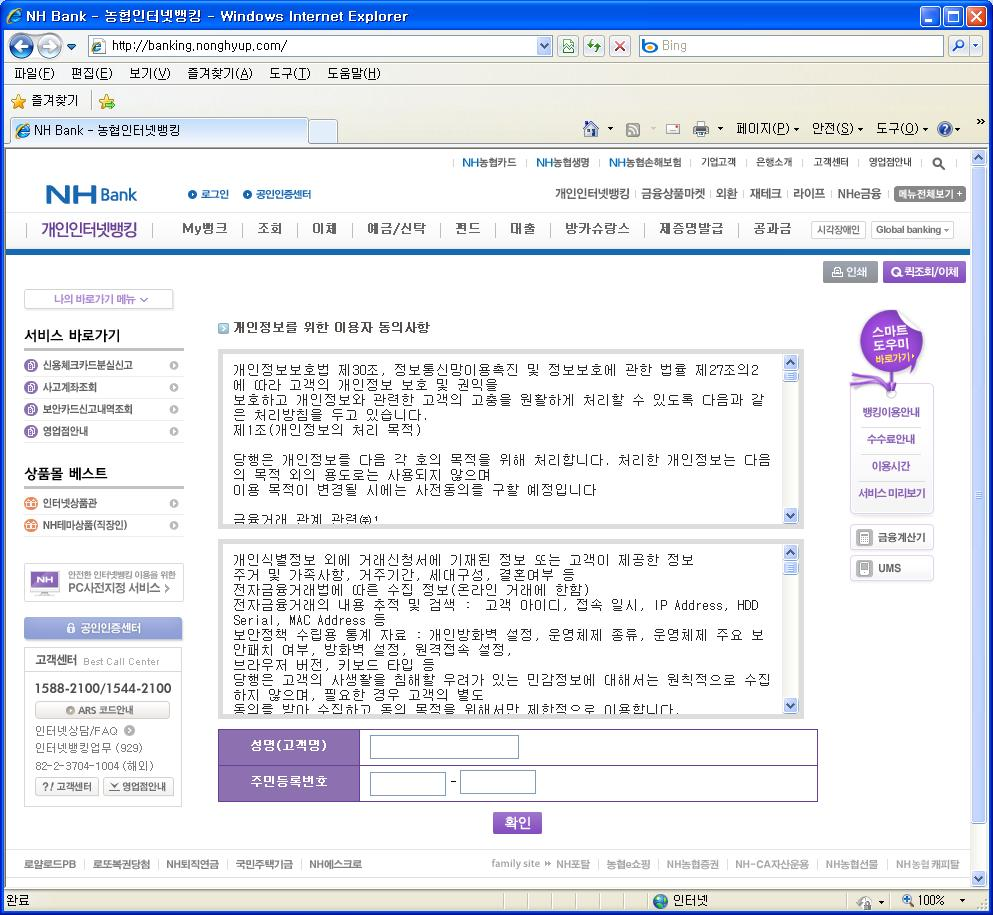Click the 뱅킹이용안내 link

(x=891, y=412)
